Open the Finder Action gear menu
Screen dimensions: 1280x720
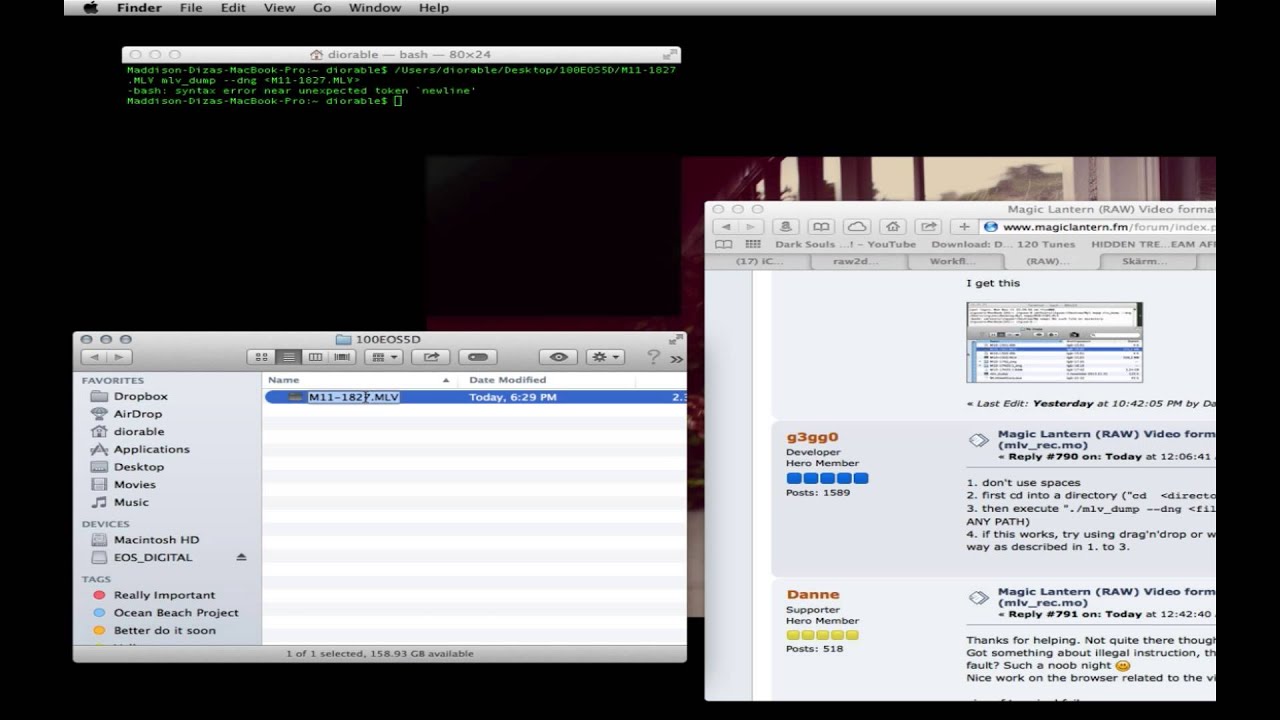tap(605, 357)
